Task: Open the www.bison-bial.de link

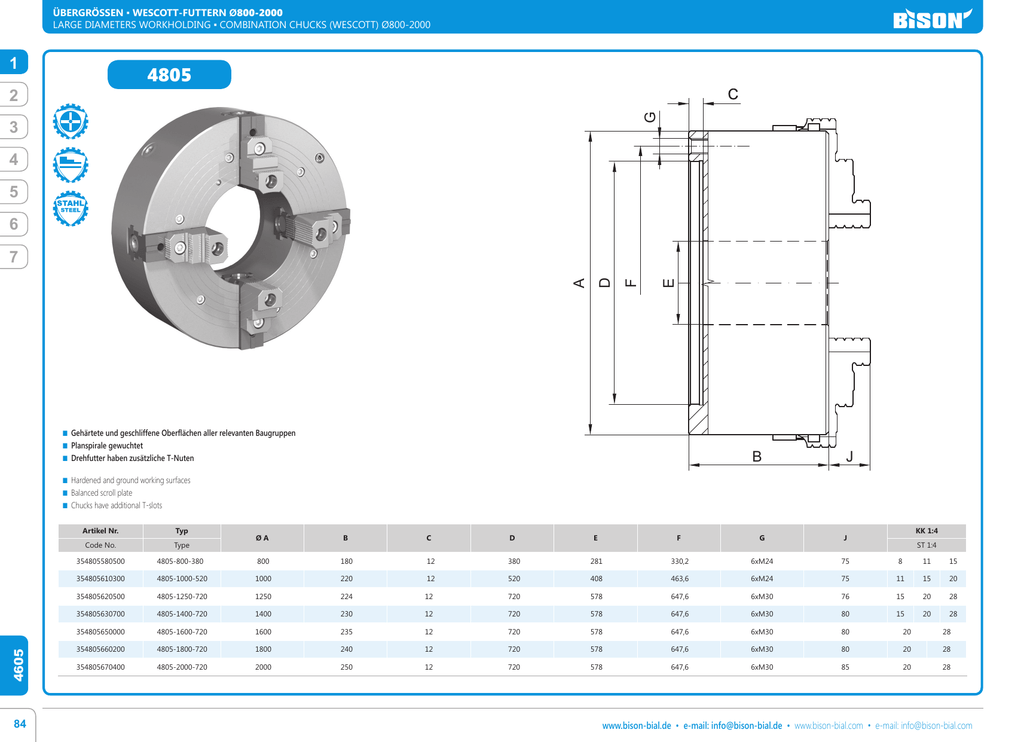Action: pos(636,726)
